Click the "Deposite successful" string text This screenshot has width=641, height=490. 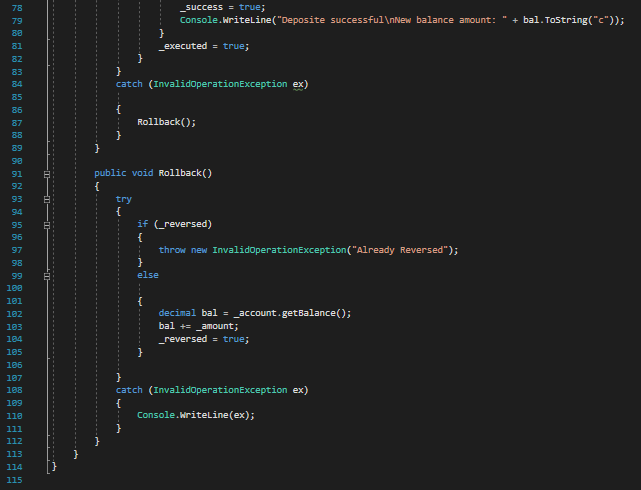[x=333, y=20]
